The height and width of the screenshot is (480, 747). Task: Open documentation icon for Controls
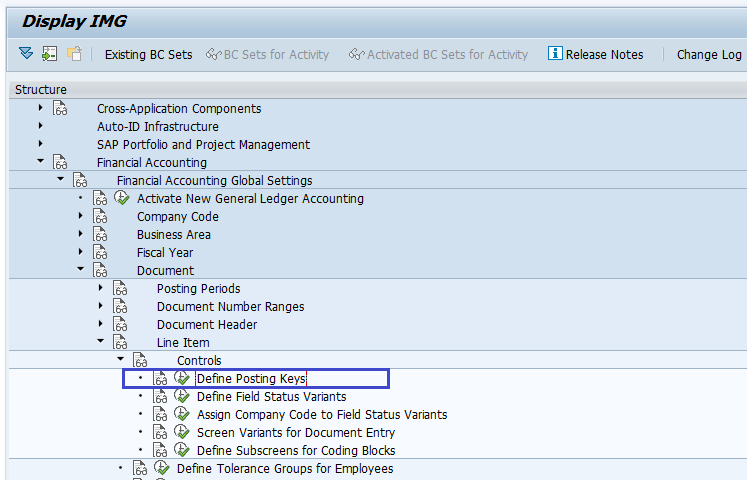140,360
